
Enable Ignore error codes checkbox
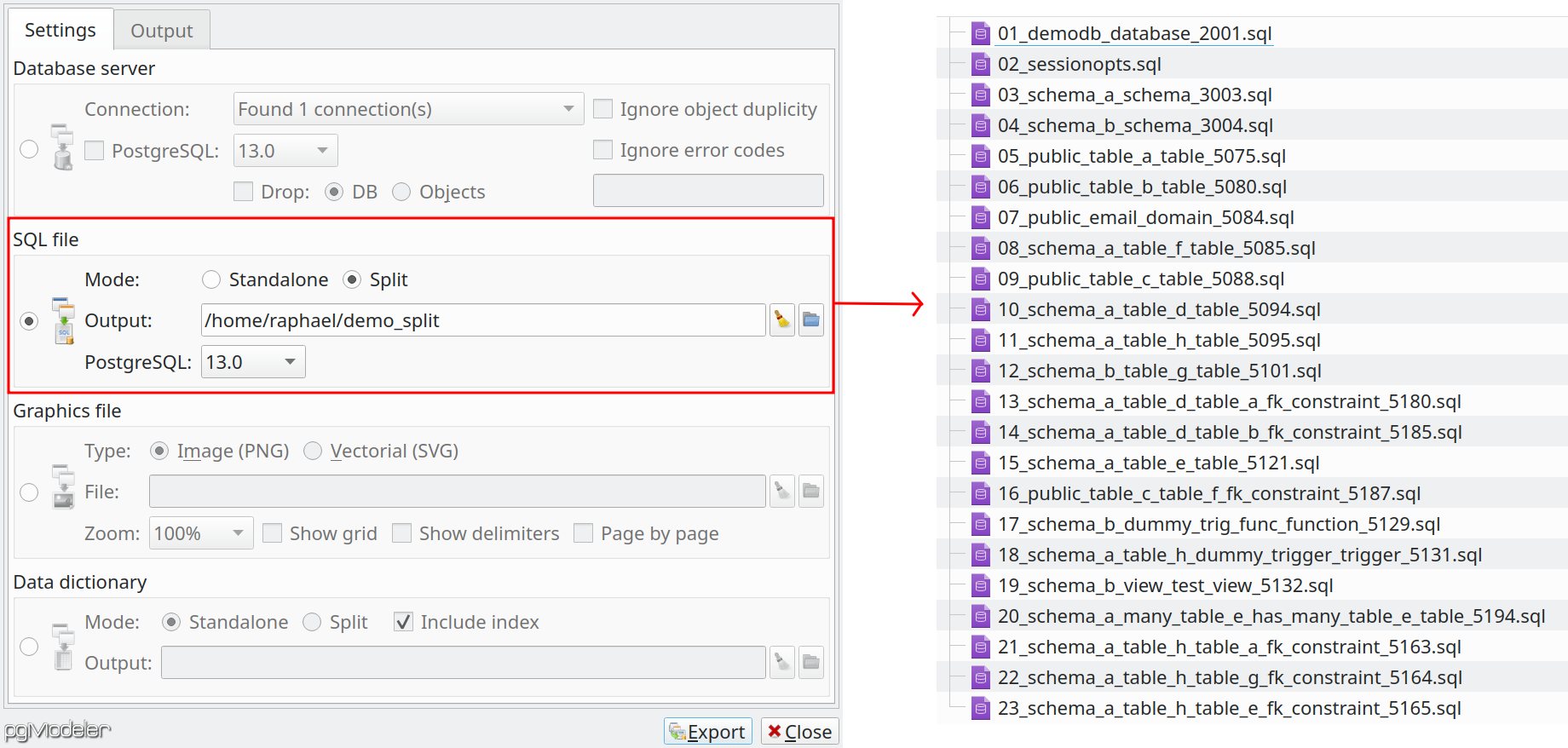click(x=602, y=150)
